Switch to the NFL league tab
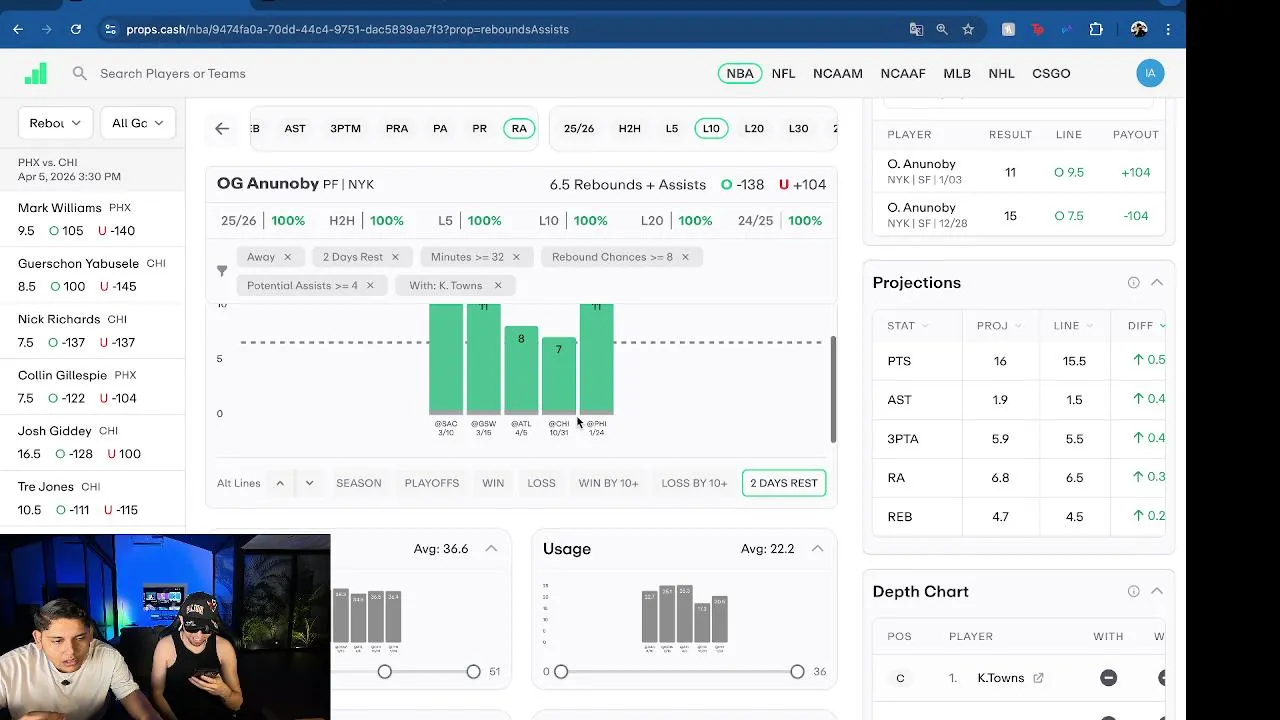The image size is (1280, 720). [x=783, y=73]
